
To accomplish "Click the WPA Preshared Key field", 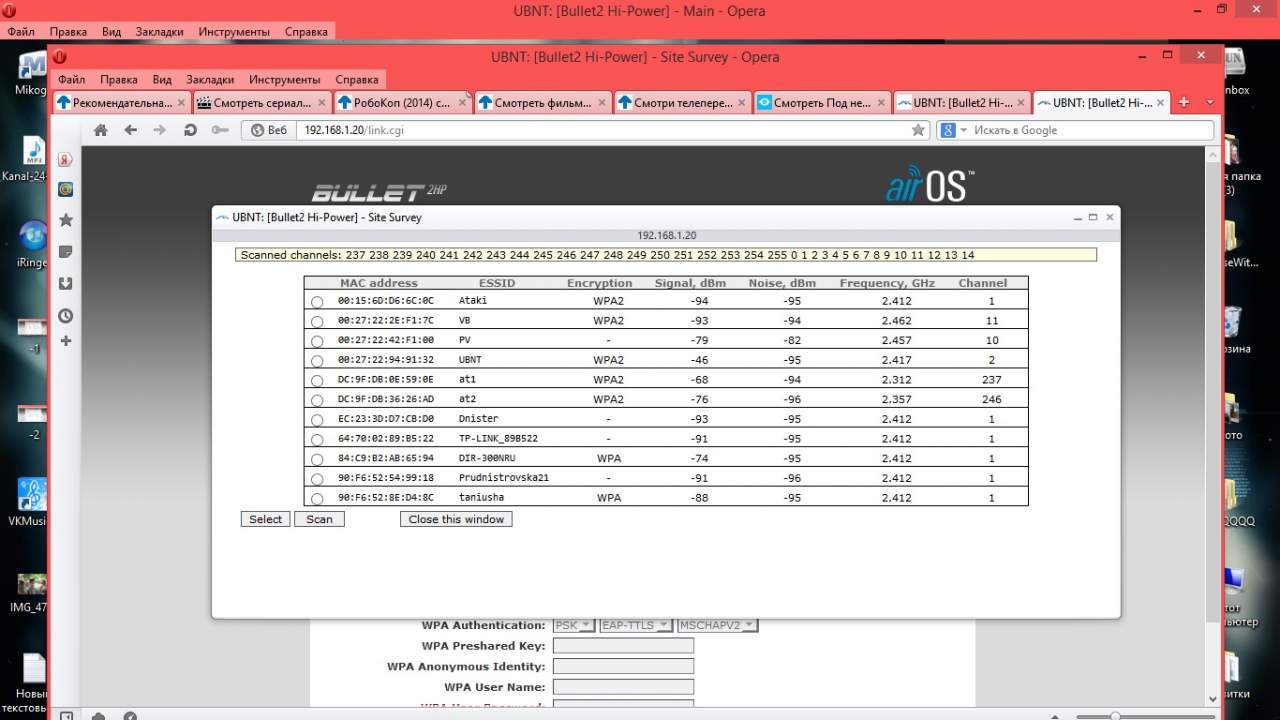I will point(623,646).
